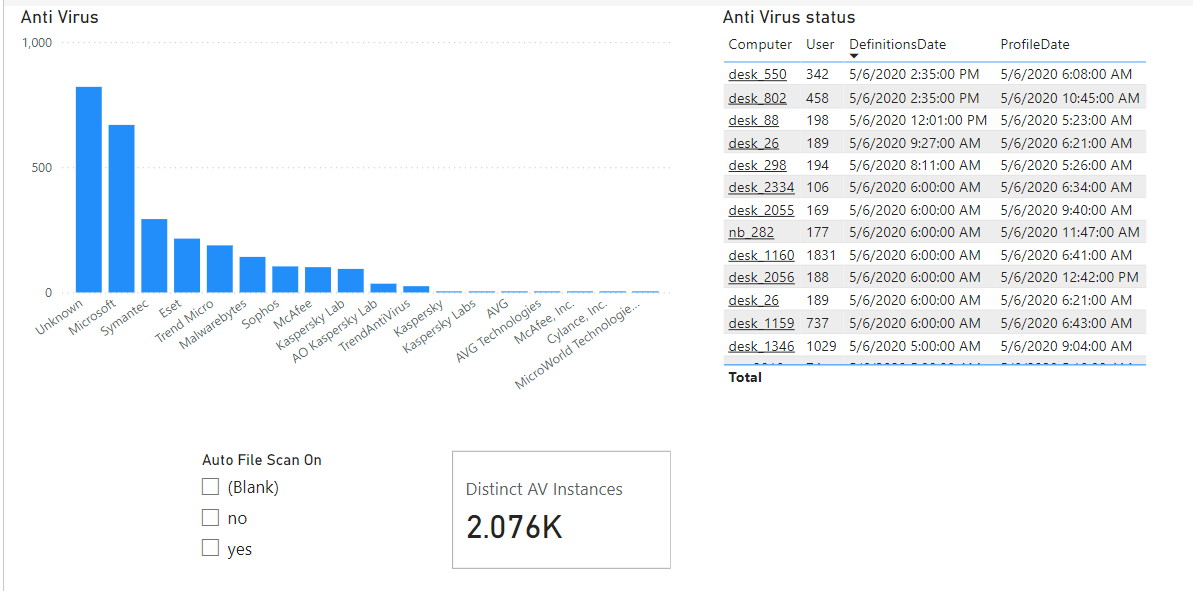Screen dimensions: 1193x591
Task: Tick the 'no' Auto File Scan checkbox
Action: (210, 518)
